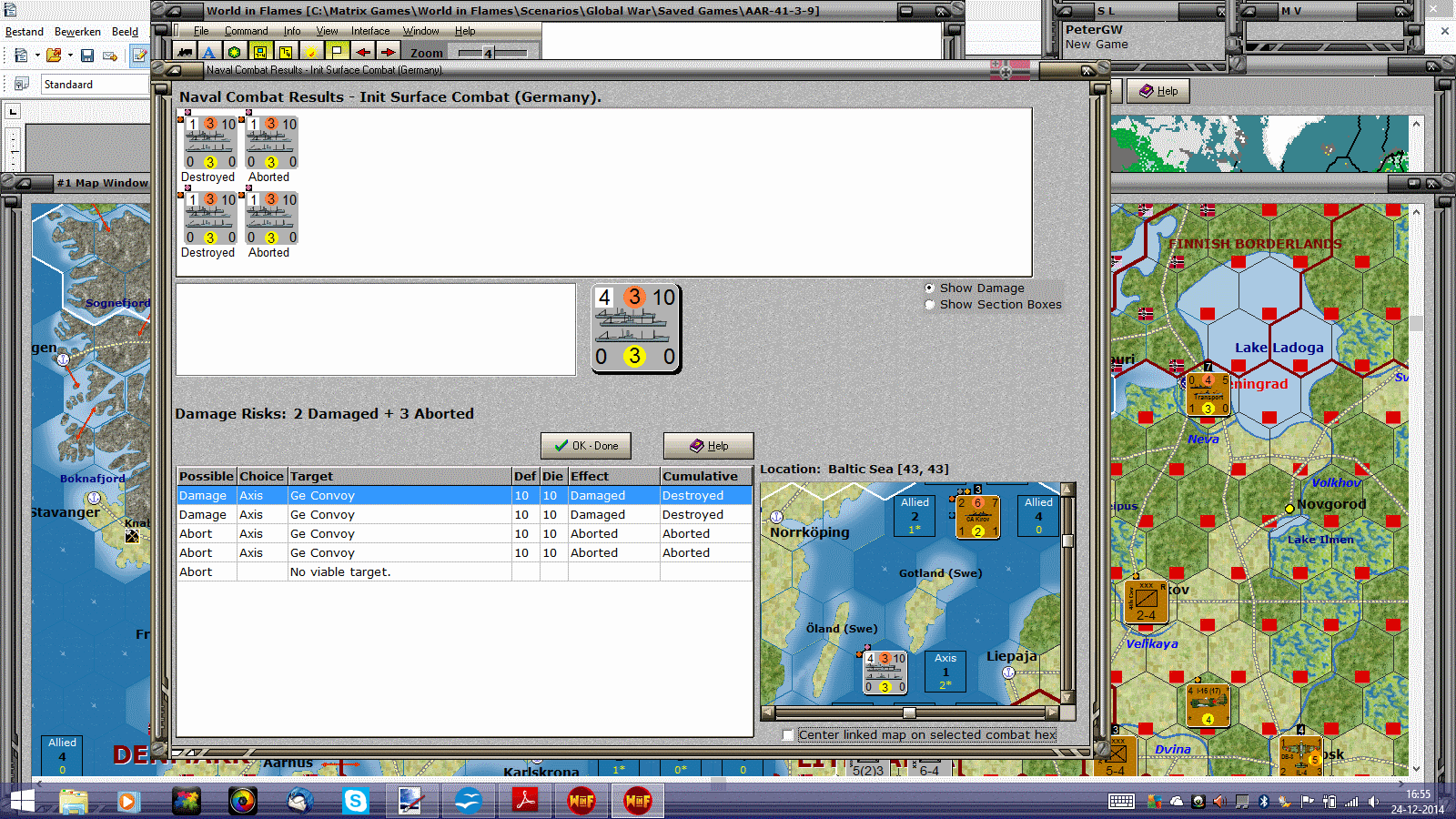Open the Info menu
This screenshot has height=819, width=1456.
click(x=291, y=31)
